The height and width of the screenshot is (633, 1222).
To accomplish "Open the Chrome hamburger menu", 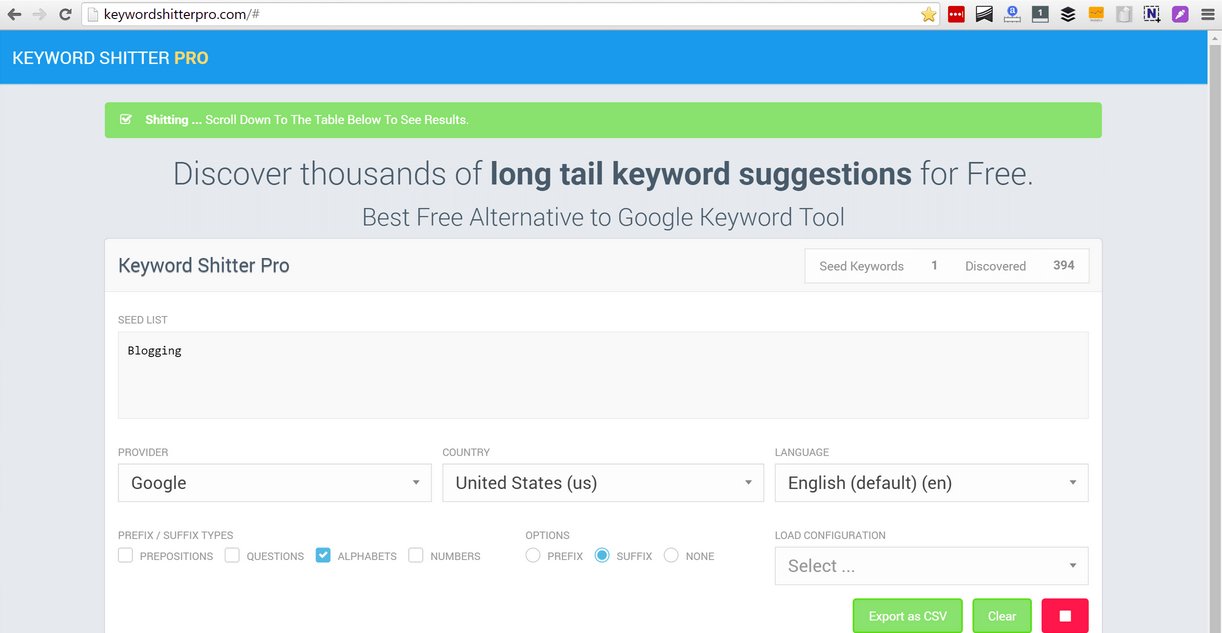I will 1207,14.
